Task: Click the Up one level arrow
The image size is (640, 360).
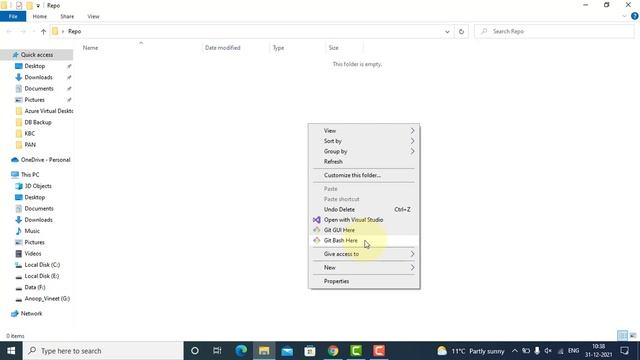Action: (x=43, y=31)
